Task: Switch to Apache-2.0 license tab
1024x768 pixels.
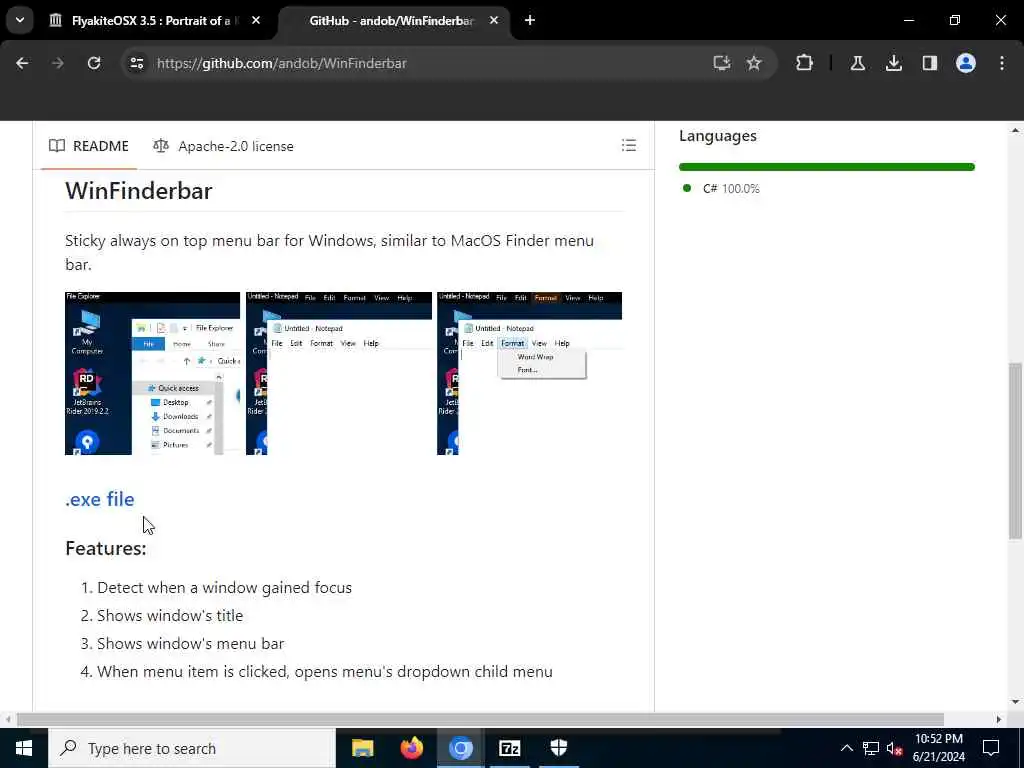Action: point(223,146)
